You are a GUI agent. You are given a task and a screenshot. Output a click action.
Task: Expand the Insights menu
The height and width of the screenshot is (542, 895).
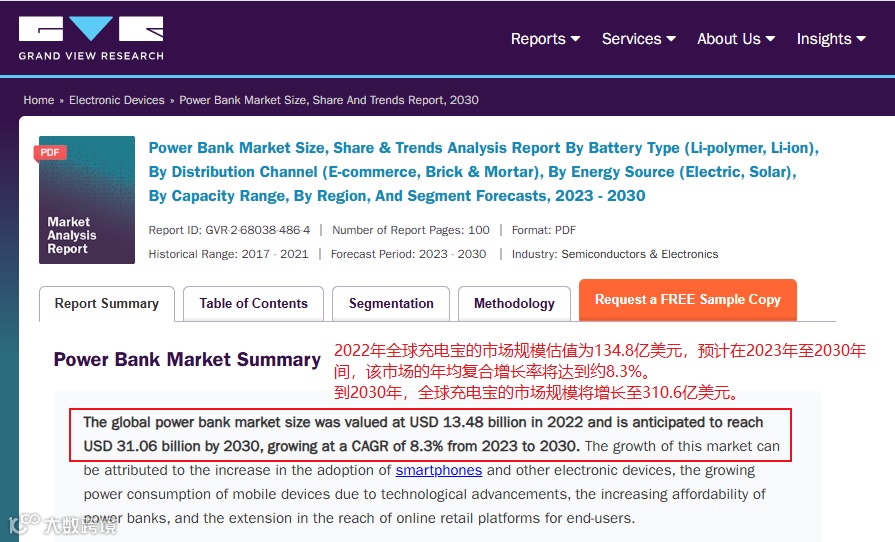(x=831, y=39)
